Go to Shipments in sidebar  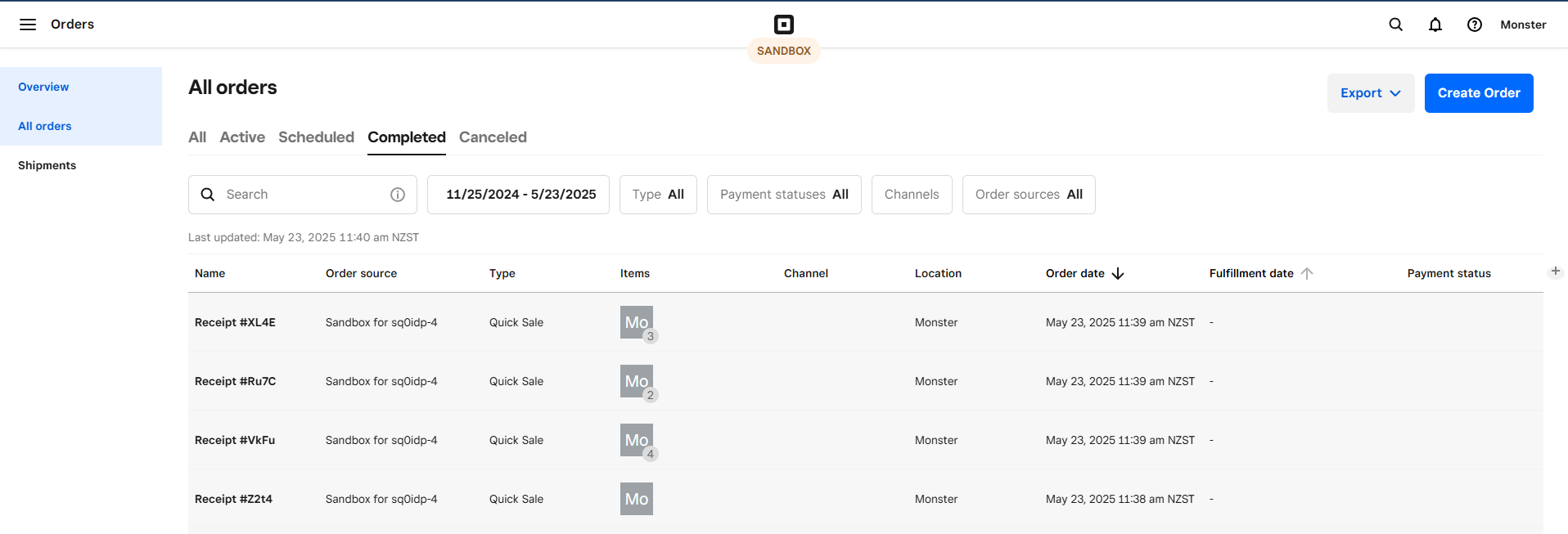click(47, 165)
